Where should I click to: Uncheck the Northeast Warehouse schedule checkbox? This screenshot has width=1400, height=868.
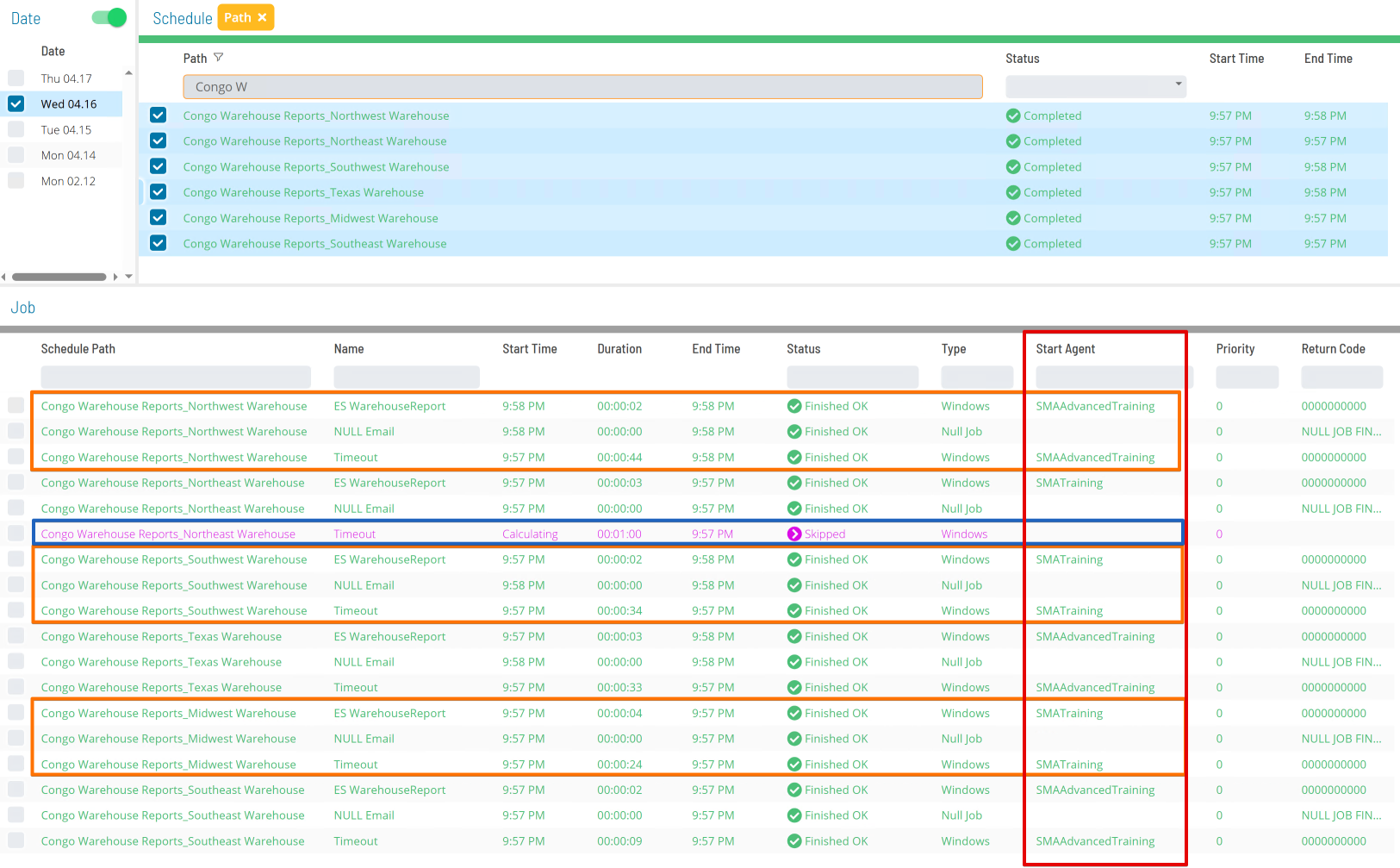[x=158, y=141]
